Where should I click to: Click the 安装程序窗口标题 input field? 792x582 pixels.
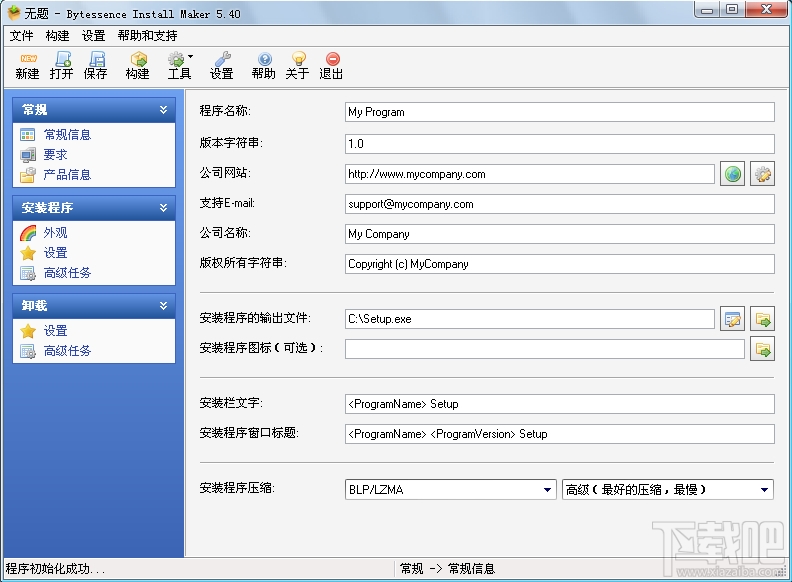click(560, 434)
